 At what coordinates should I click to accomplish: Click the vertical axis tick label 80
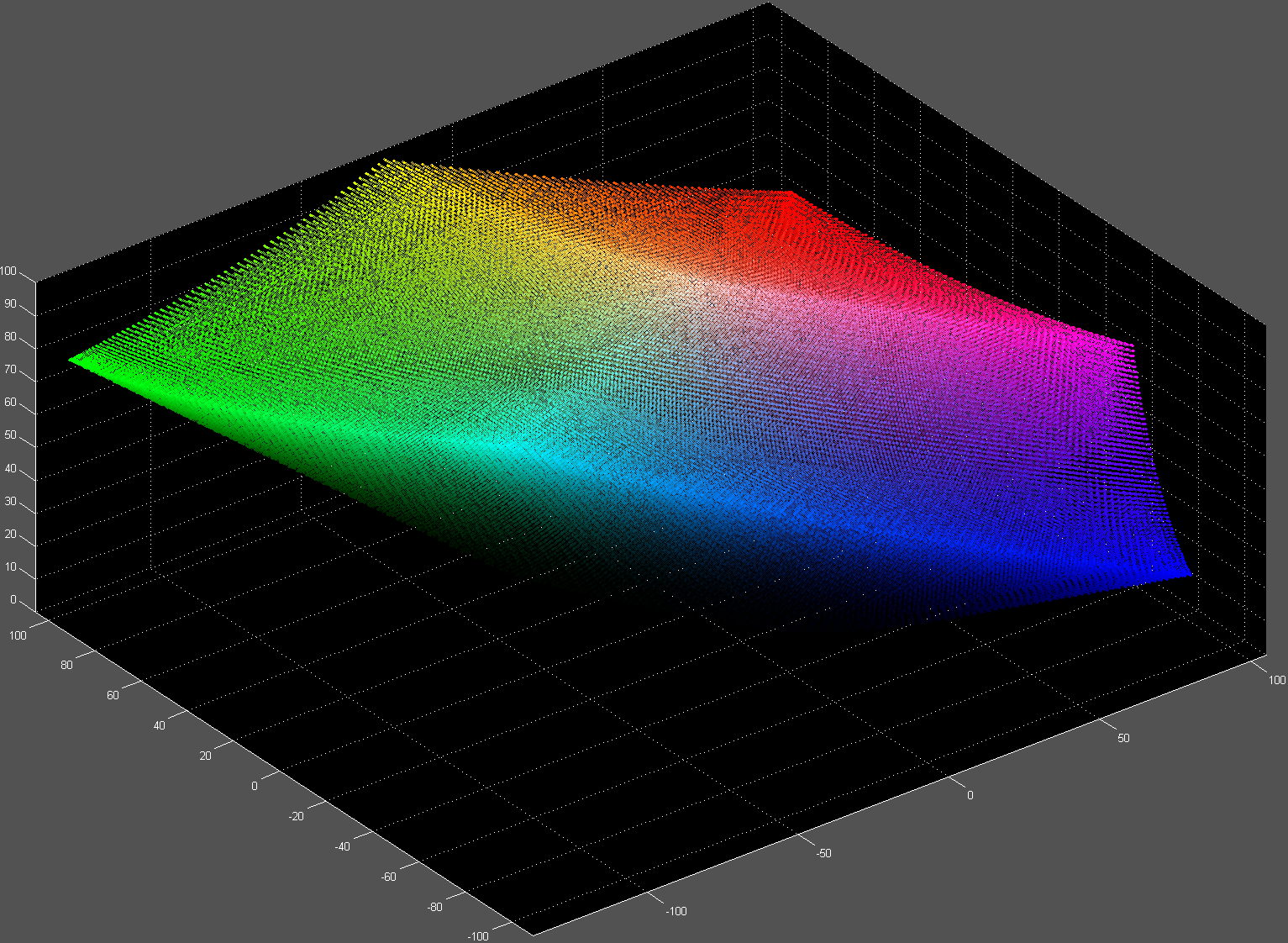11,337
